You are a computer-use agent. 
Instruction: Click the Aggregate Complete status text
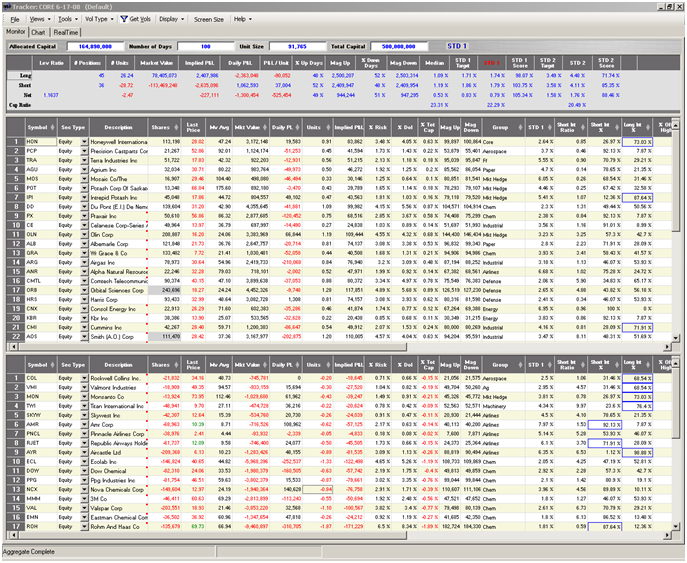(29, 552)
